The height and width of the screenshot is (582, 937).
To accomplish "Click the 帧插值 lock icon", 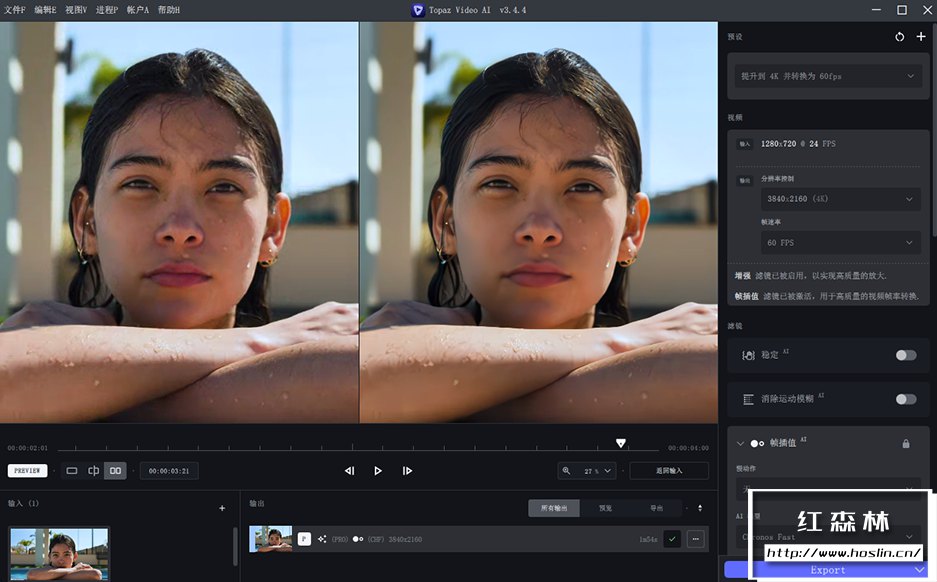I will point(906,443).
